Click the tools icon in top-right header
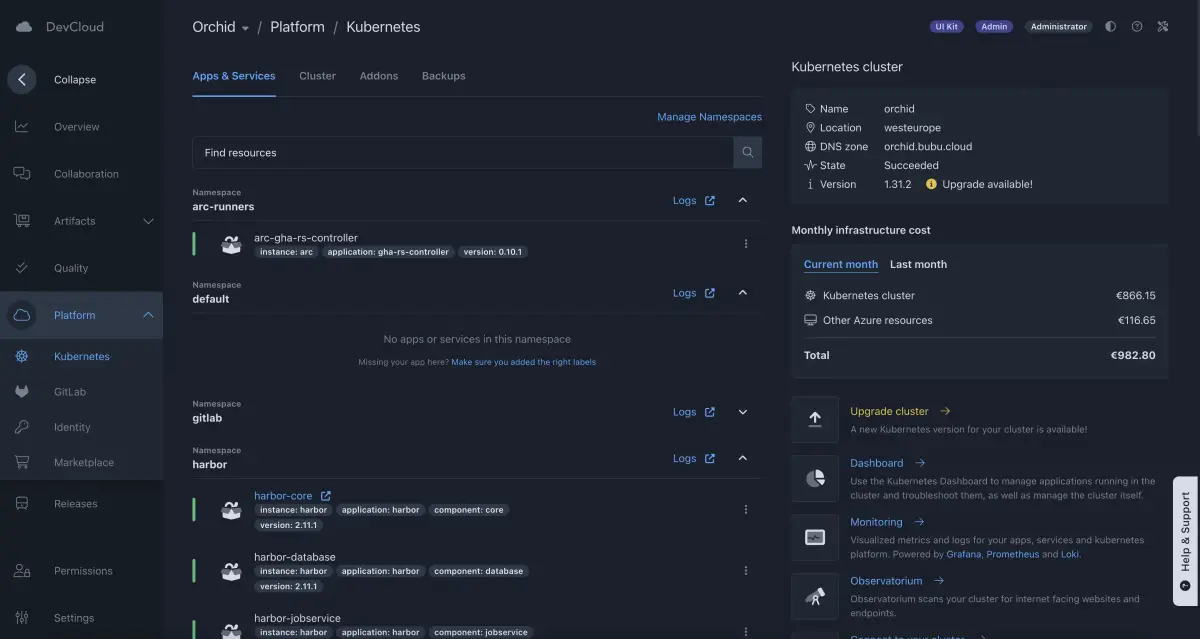Image resolution: width=1200 pixels, height=639 pixels. tap(1163, 27)
